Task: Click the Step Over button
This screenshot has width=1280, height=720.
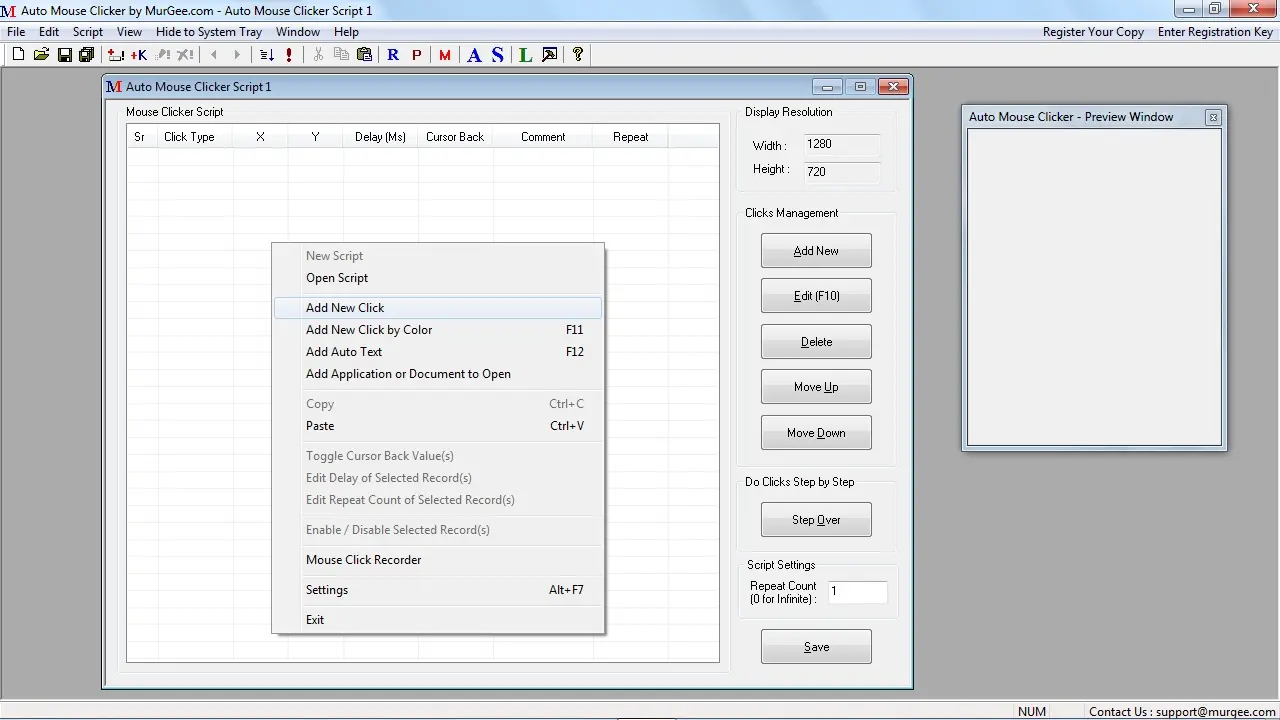Action: [816, 520]
